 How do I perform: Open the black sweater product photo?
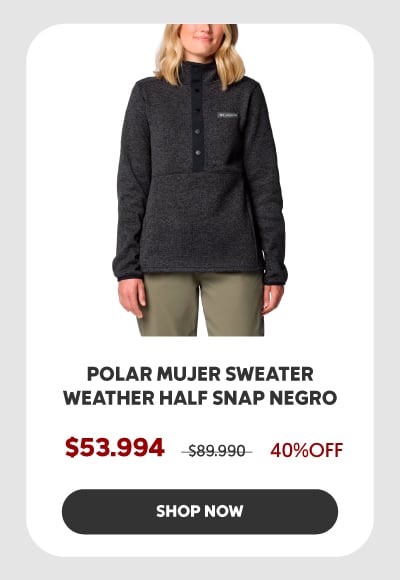(x=200, y=180)
